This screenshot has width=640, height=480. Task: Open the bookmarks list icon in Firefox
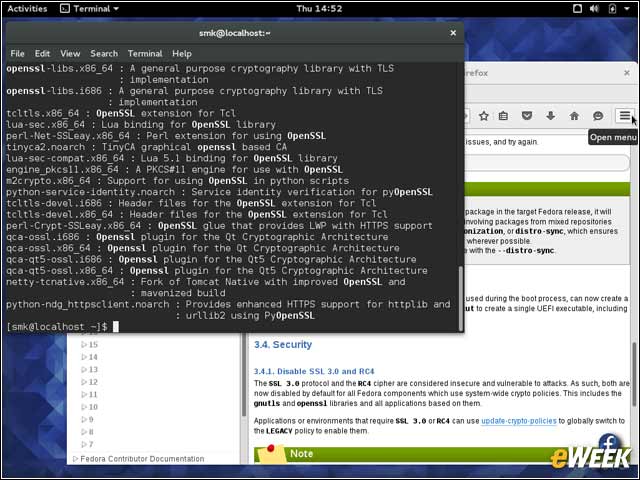tap(503, 116)
